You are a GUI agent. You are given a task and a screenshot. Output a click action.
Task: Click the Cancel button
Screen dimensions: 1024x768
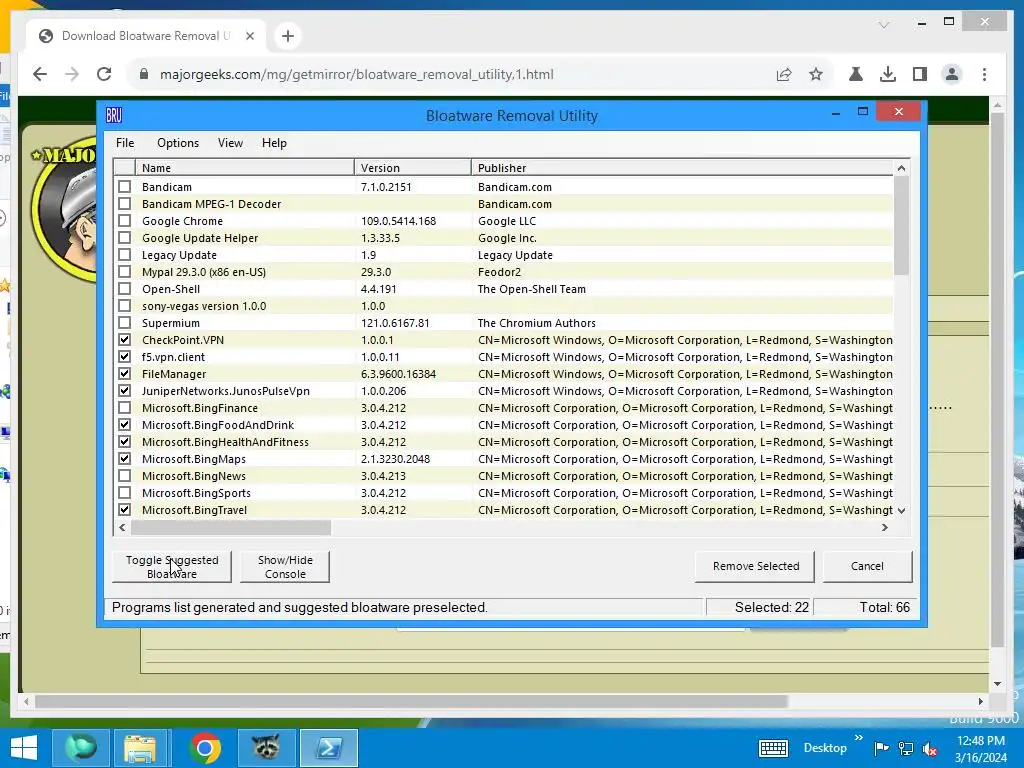click(867, 566)
